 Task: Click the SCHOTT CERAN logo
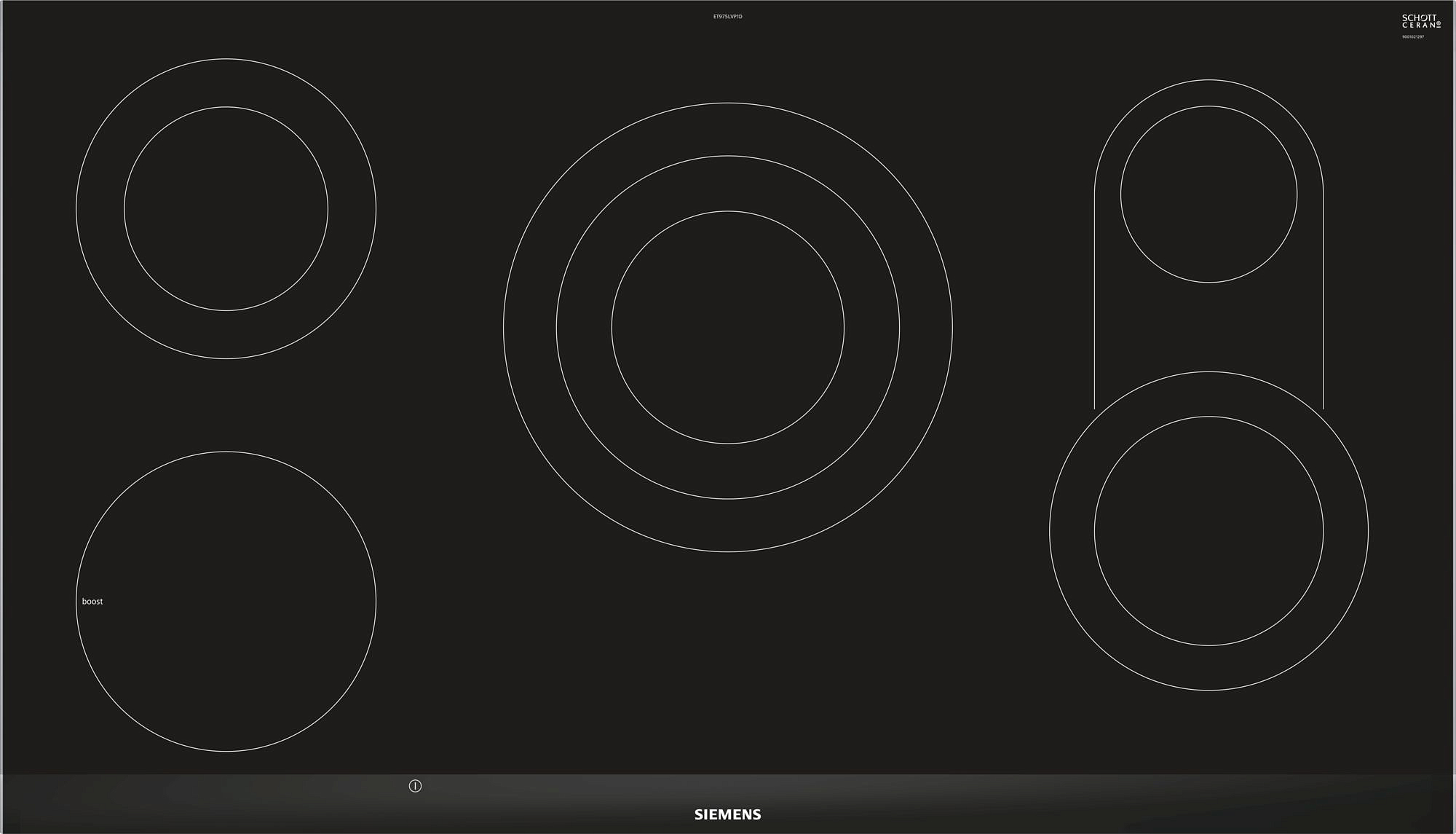pyautogui.click(x=1420, y=21)
